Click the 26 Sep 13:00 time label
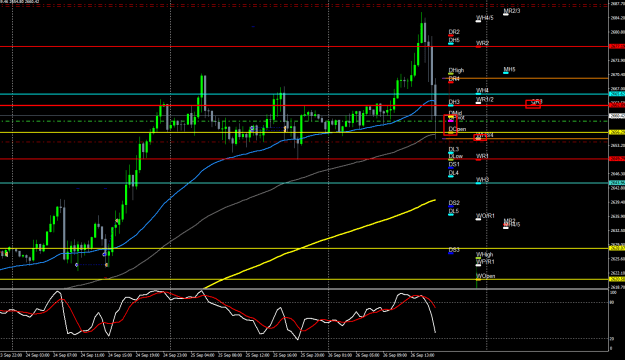The height and width of the screenshot is (360, 625). point(423,355)
